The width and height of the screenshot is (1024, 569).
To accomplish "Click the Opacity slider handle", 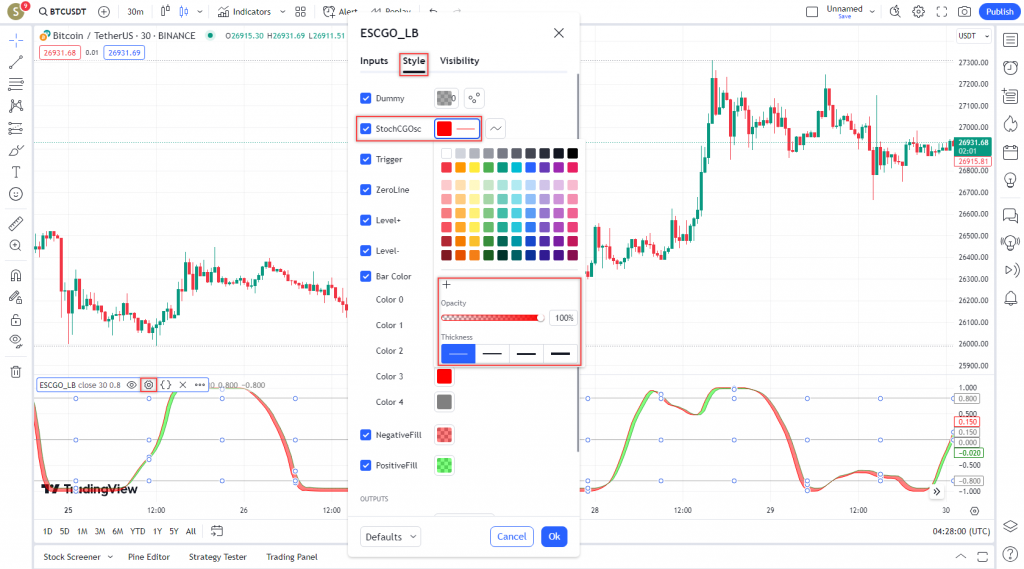I will click(541, 318).
